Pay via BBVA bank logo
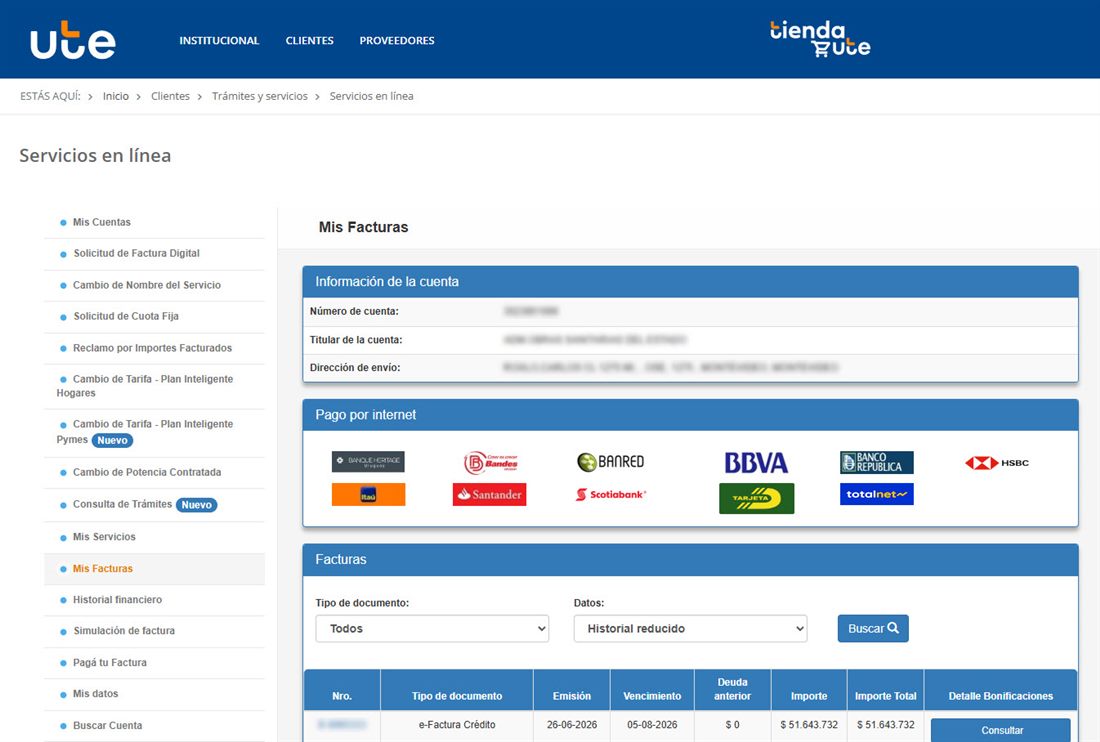This screenshot has height=742, width=1100. [x=756, y=462]
